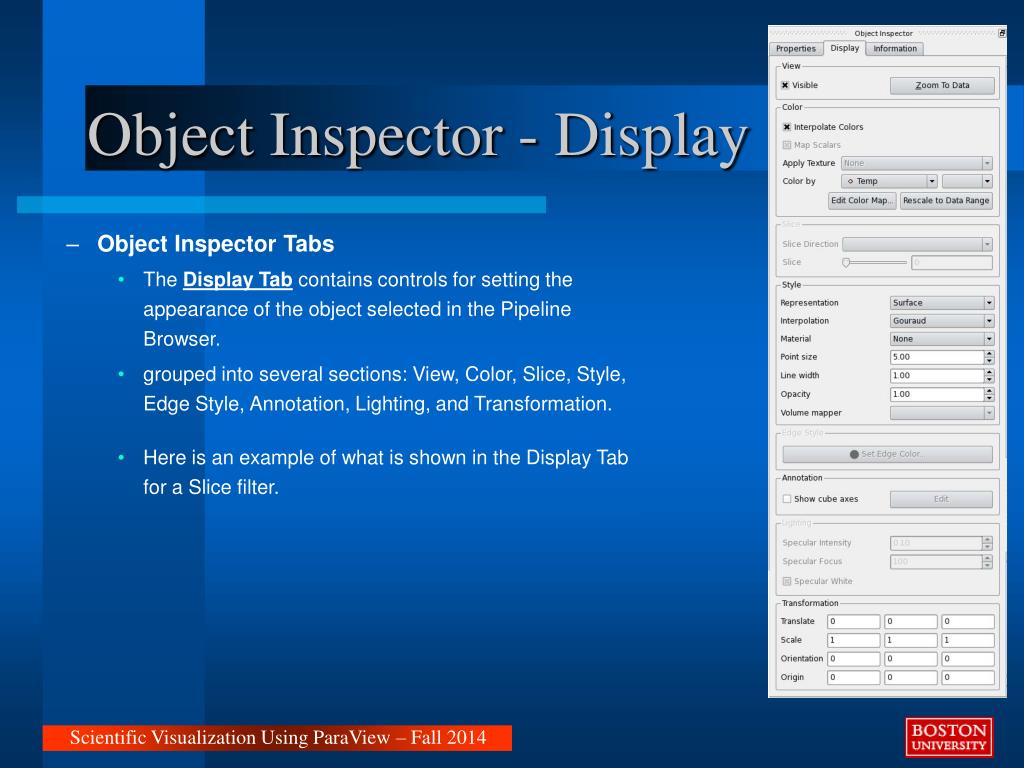The image size is (1024, 768).
Task: Open the Interpolation Gouraud dropdown
Action: (942, 321)
